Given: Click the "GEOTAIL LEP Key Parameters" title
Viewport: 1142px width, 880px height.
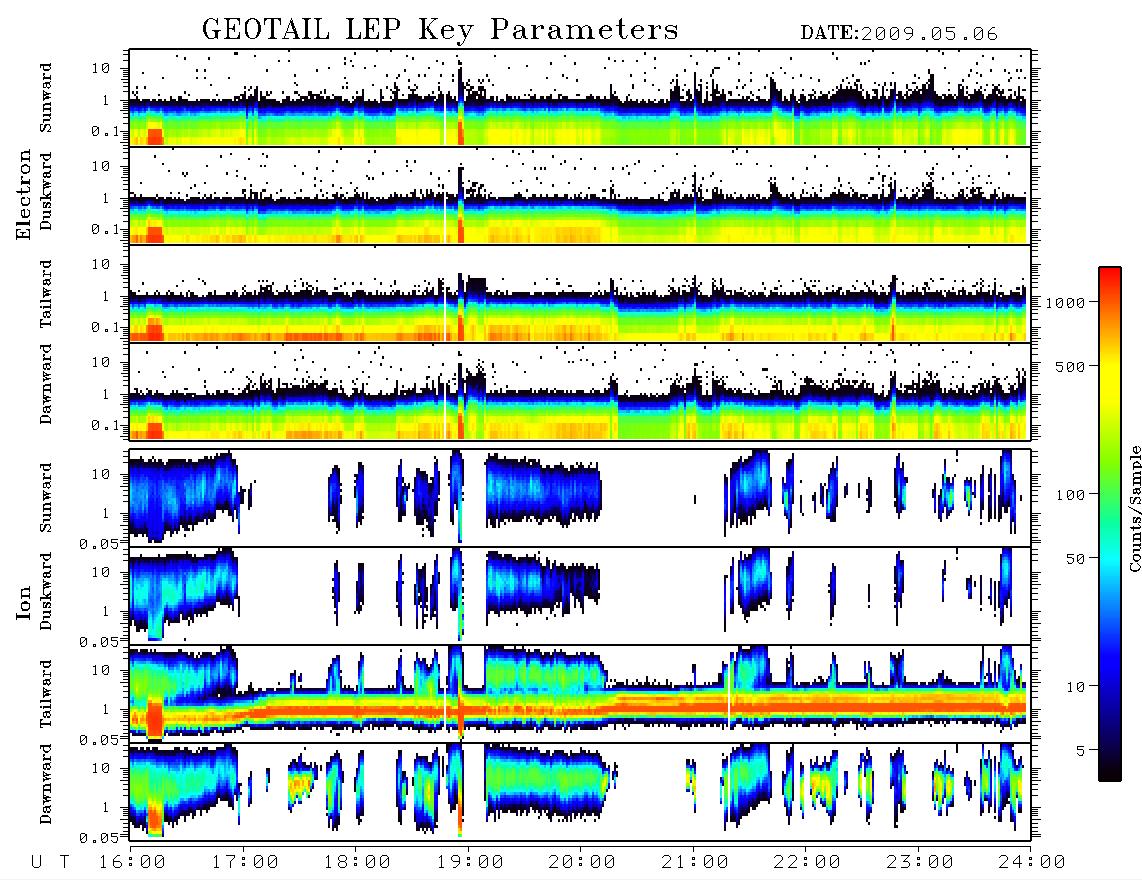Looking at the screenshot, I should pyautogui.click(x=440, y=30).
